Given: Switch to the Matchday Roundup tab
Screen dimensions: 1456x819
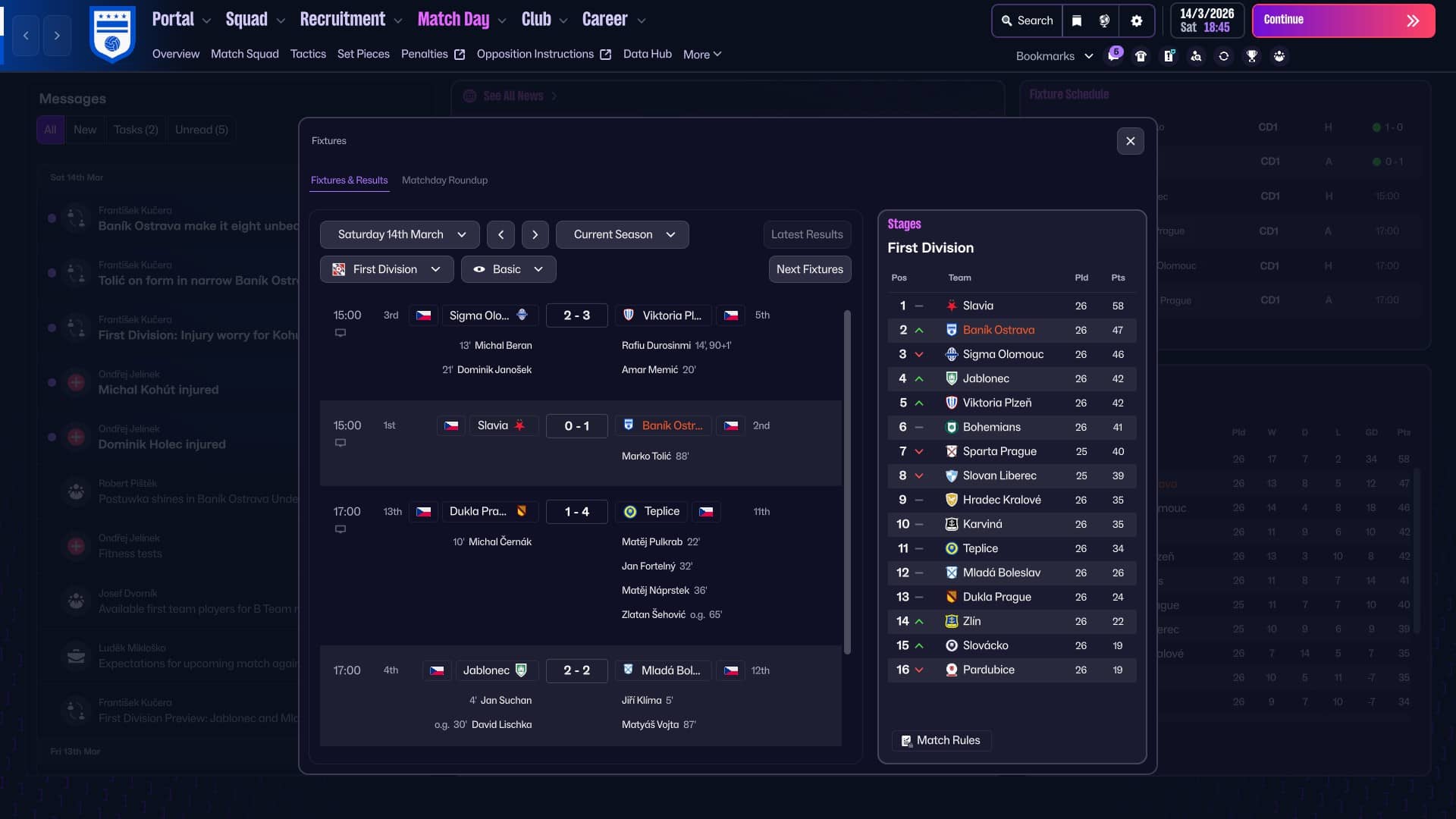Looking at the screenshot, I should pyautogui.click(x=444, y=180).
